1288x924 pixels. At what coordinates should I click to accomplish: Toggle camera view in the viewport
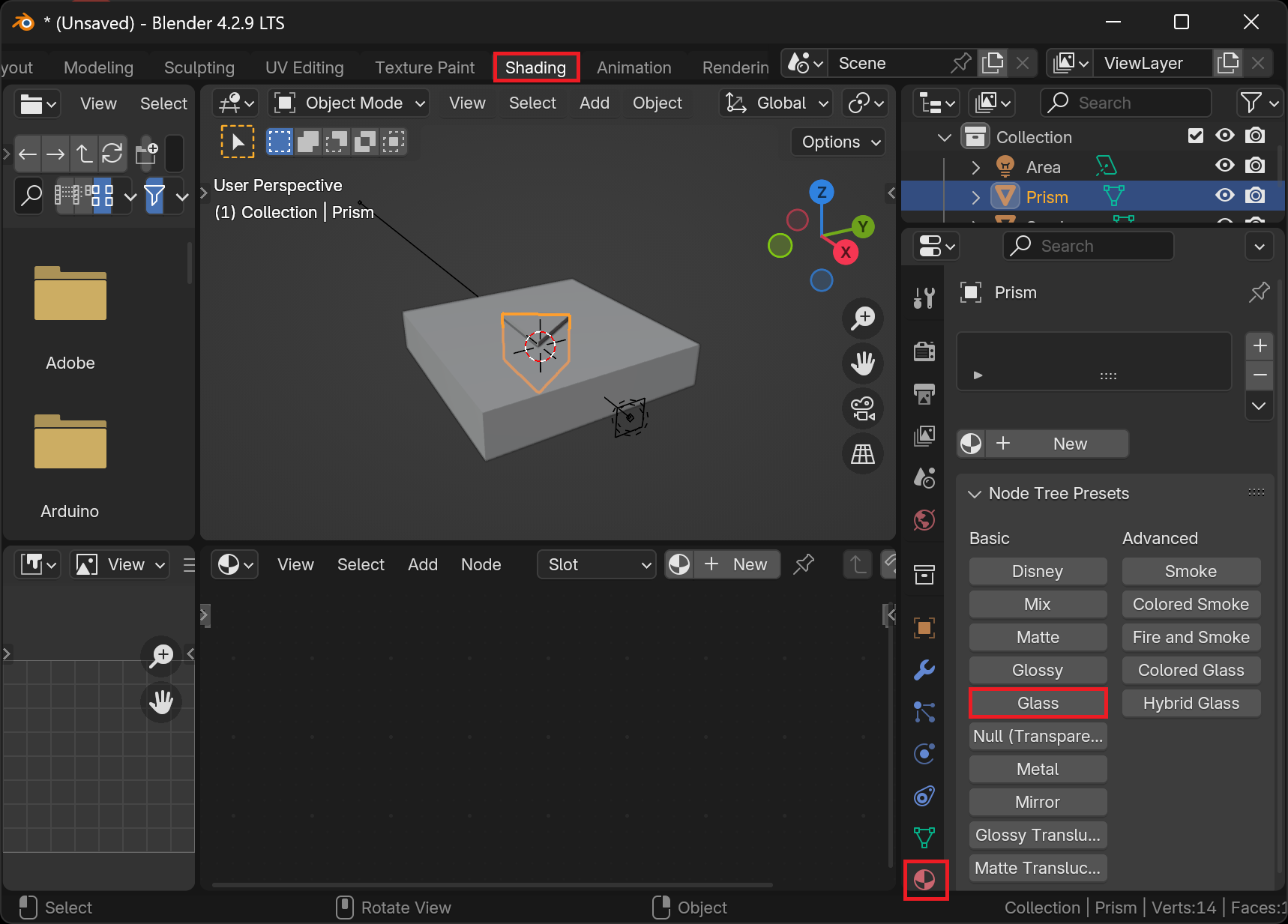coord(863,408)
